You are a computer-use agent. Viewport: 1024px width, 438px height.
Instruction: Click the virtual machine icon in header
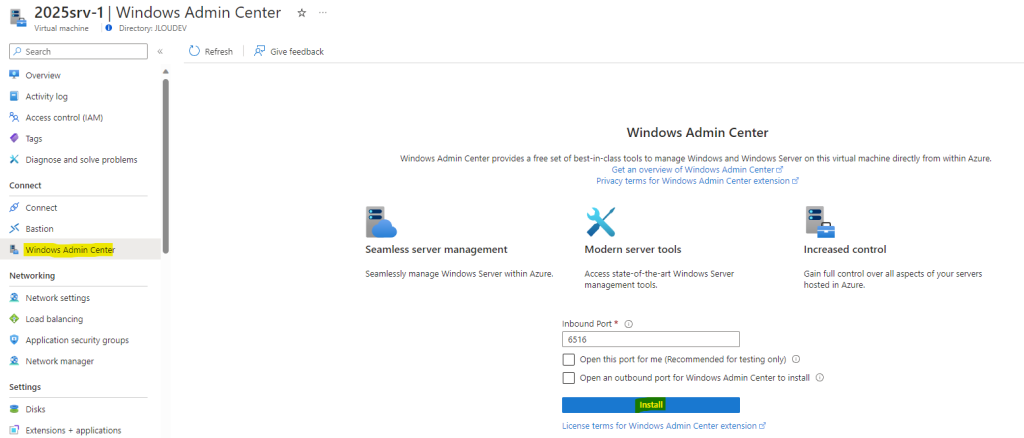[18, 18]
